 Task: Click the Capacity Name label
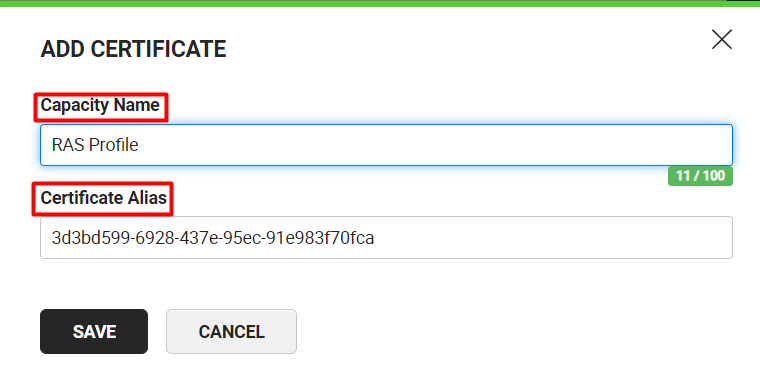tap(100, 105)
